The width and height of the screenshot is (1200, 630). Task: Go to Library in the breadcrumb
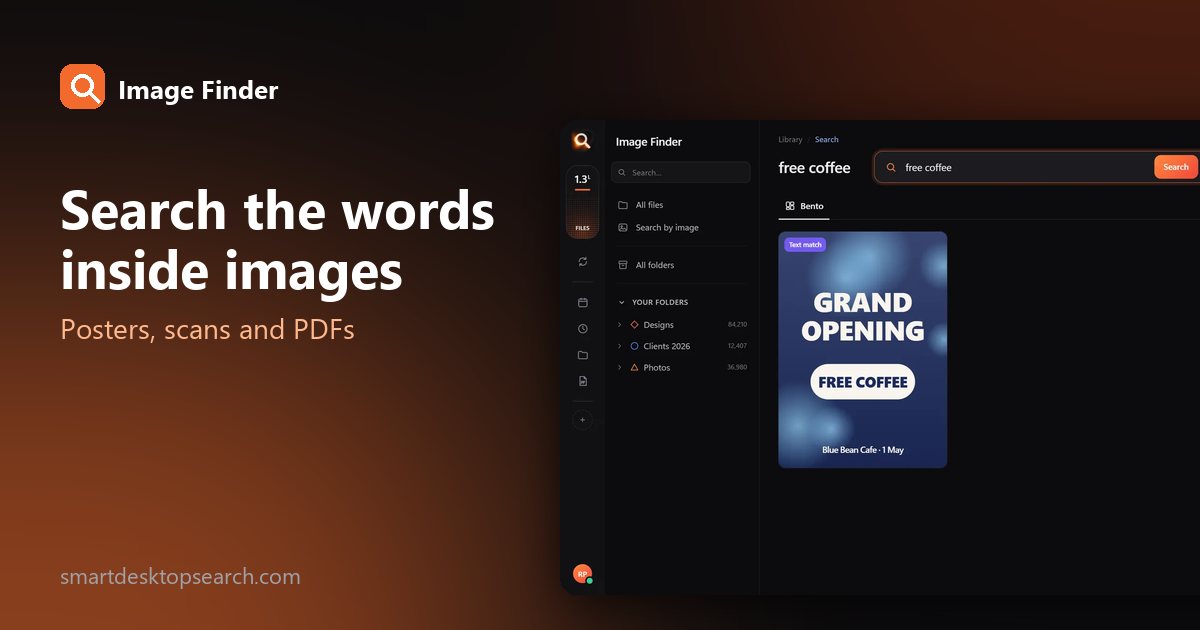pyautogui.click(x=790, y=140)
